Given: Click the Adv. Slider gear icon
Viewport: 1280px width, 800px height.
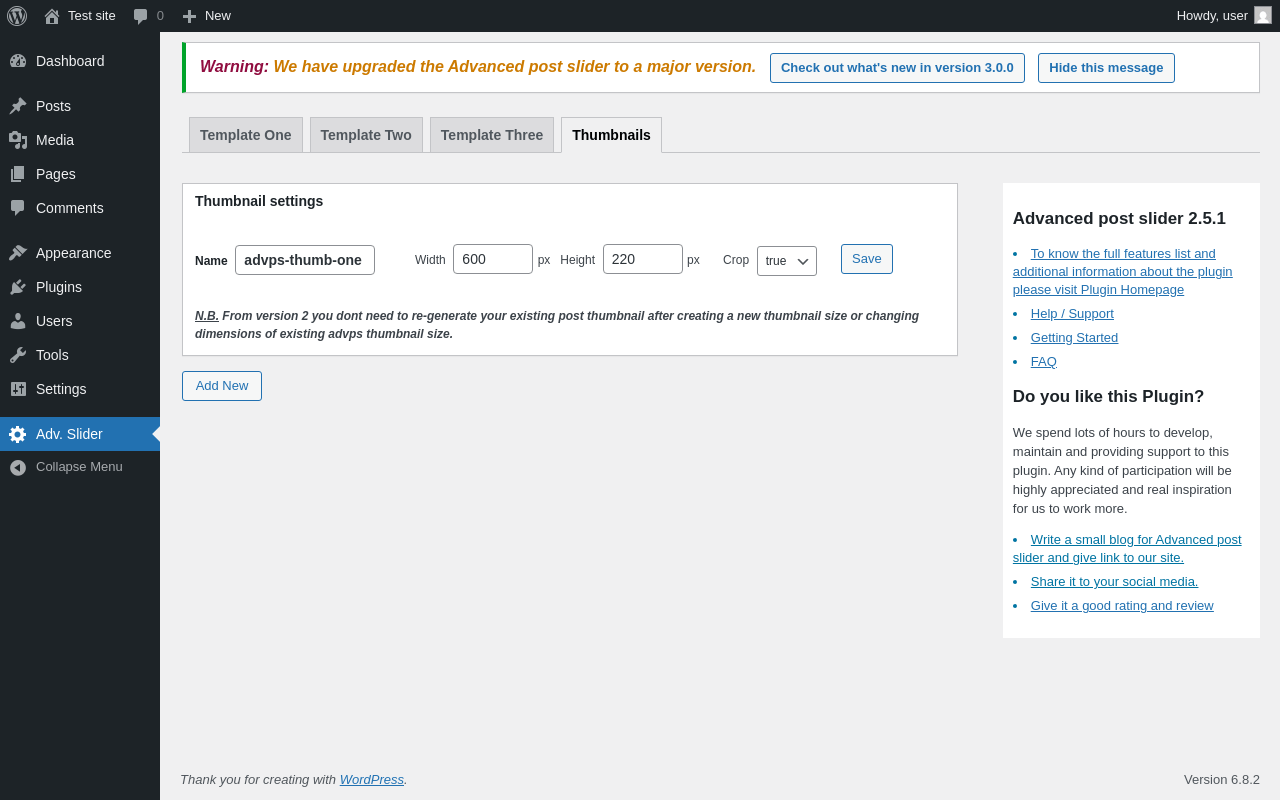Looking at the screenshot, I should click(18, 434).
